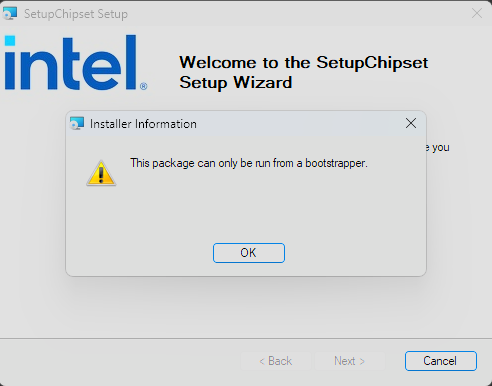This screenshot has width=492, height=386.
Task: Click the horizontal separator line above wizard buttons
Action: click(x=246, y=339)
